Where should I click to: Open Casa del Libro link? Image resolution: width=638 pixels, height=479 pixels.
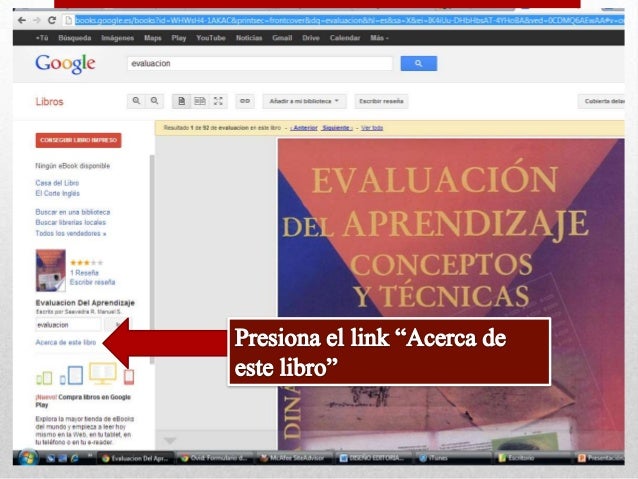tap(57, 183)
